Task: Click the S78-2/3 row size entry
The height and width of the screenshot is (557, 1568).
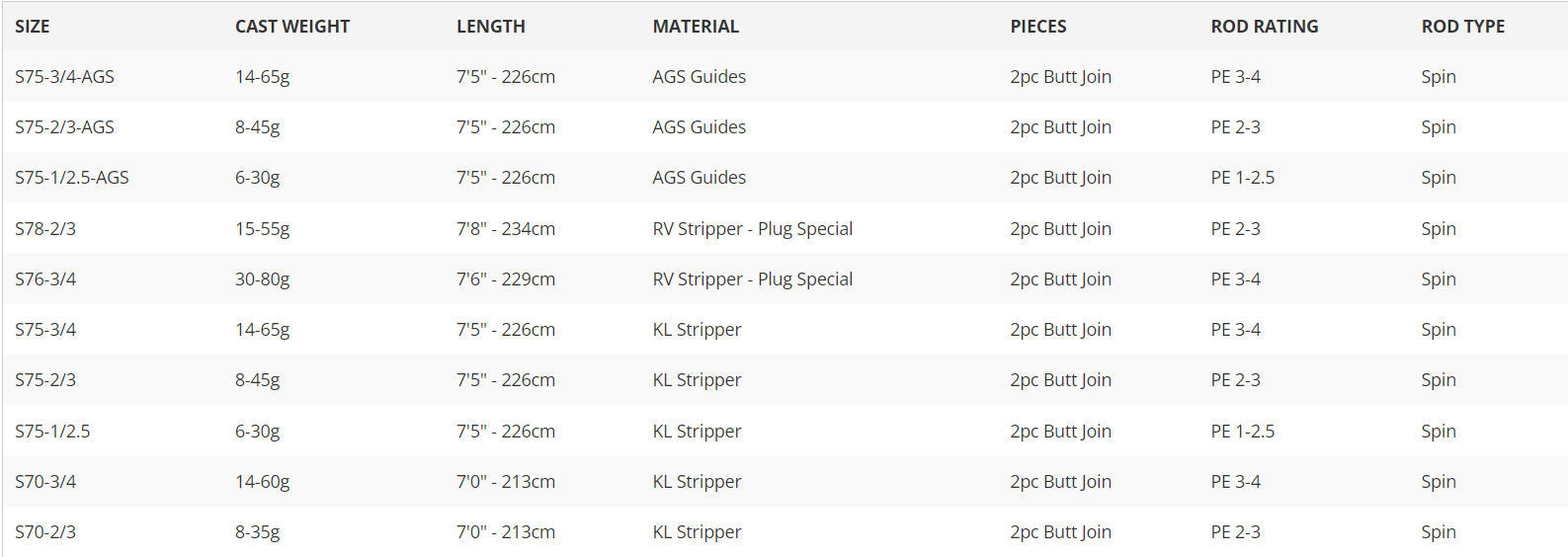Action: click(45, 229)
